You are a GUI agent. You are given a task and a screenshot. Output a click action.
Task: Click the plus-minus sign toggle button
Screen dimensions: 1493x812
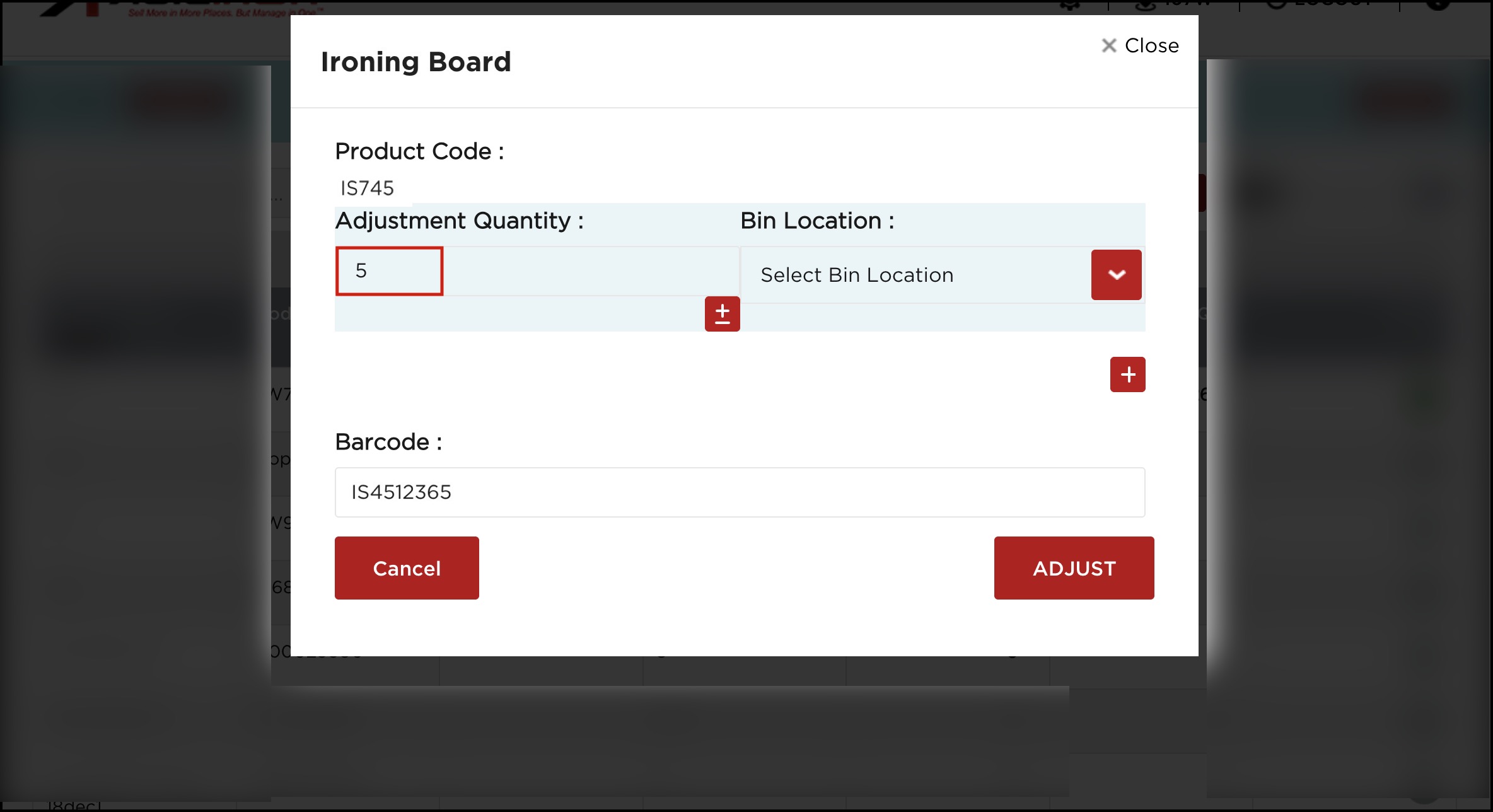[x=722, y=313]
